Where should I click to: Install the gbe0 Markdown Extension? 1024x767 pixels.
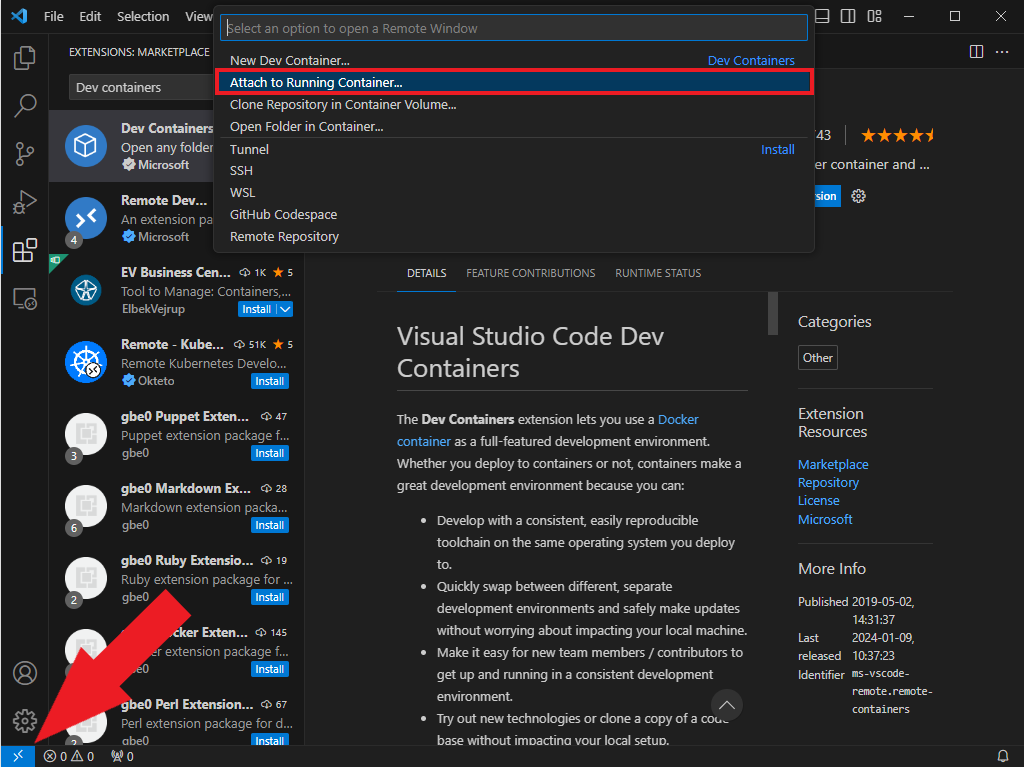click(270, 525)
